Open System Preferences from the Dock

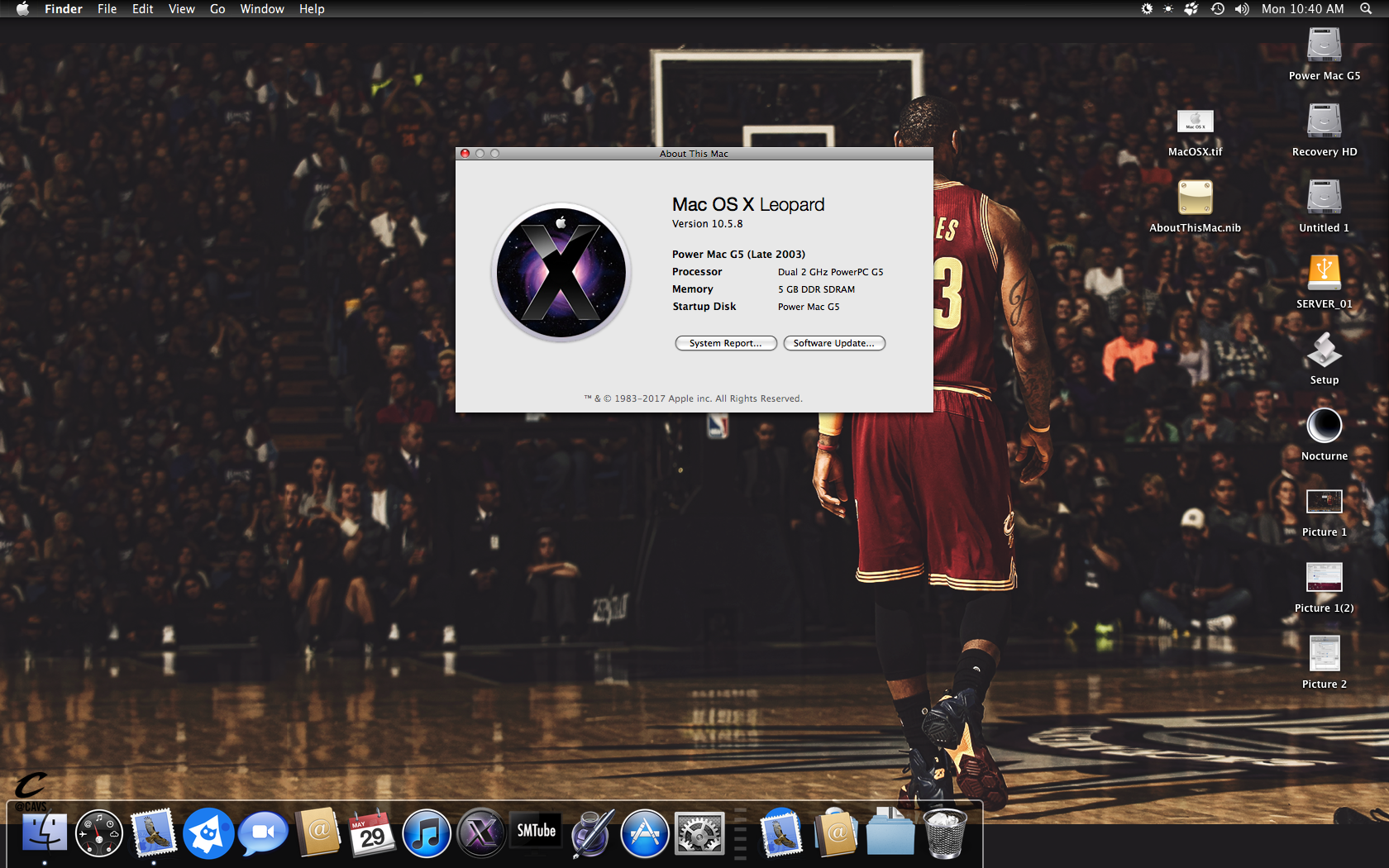coord(699,833)
